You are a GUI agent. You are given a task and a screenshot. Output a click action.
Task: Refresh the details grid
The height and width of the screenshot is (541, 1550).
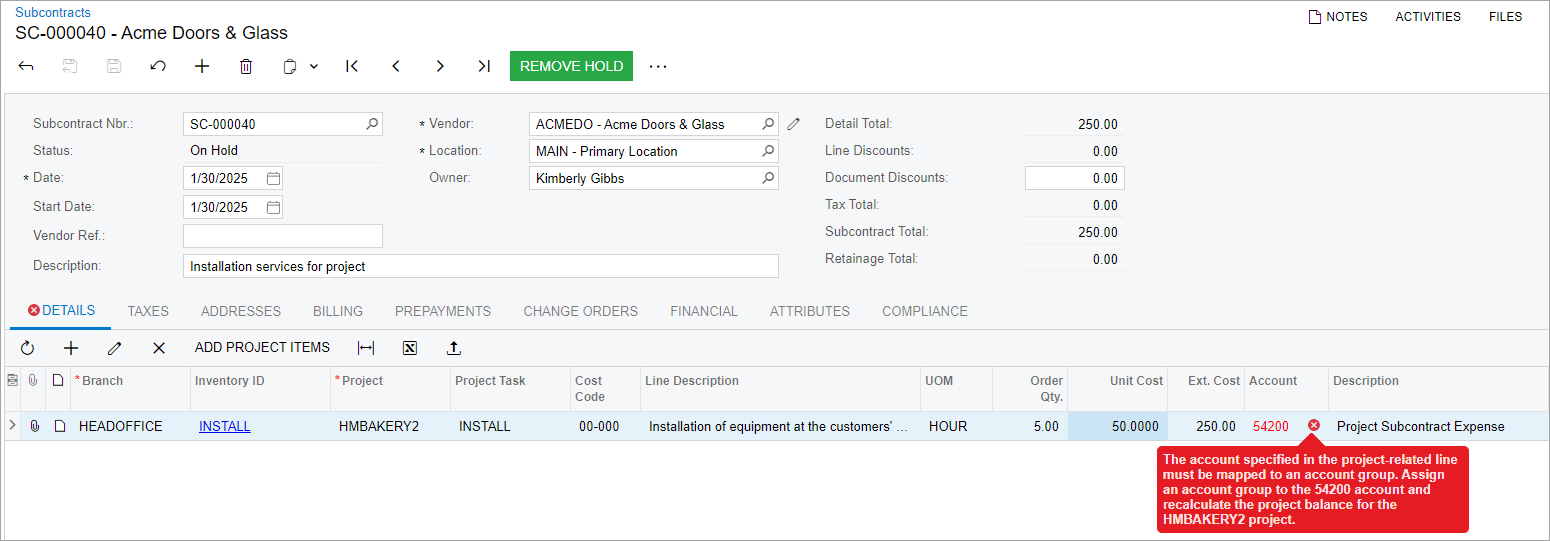point(27,348)
